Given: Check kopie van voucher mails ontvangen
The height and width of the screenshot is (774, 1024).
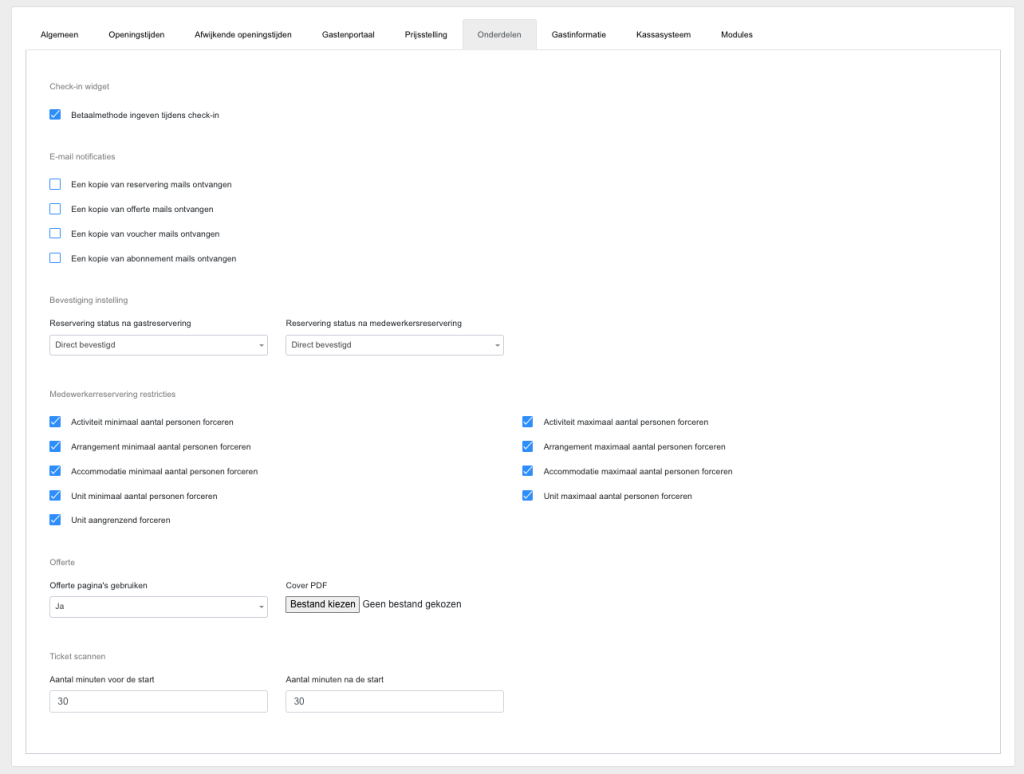Looking at the screenshot, I should click(55, 233).
